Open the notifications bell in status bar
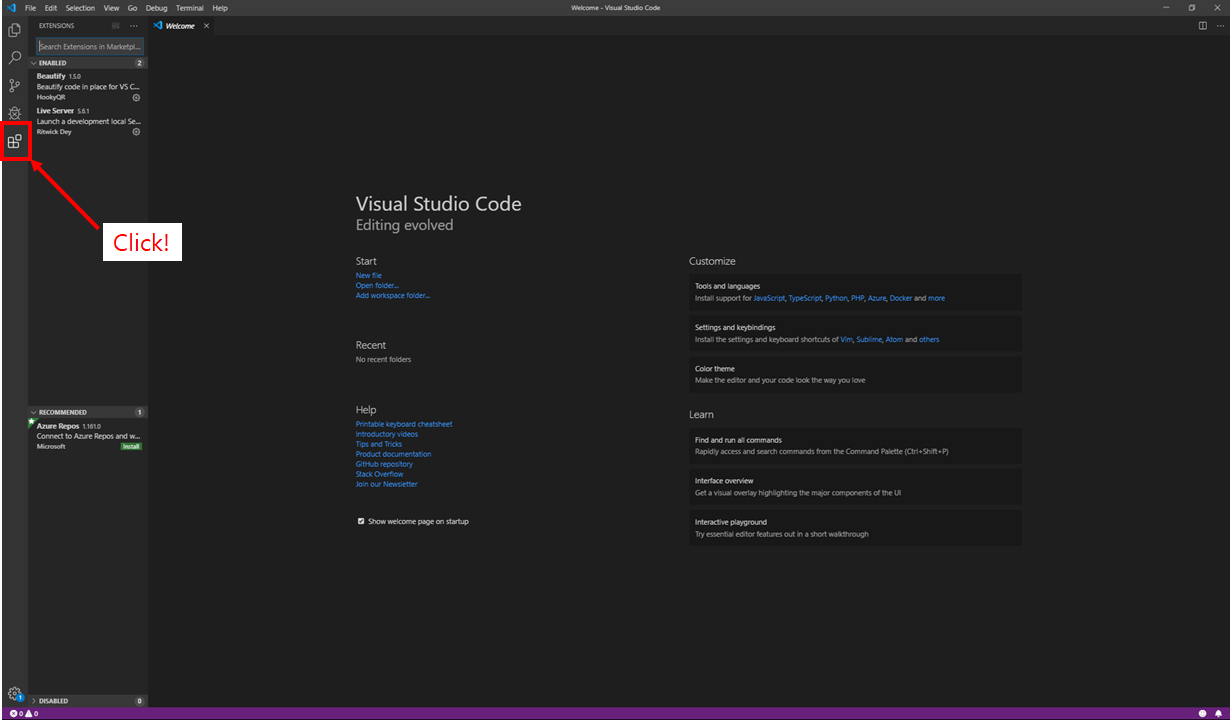The height and width of the screenshot is (720, 1230). point(1218,714)
